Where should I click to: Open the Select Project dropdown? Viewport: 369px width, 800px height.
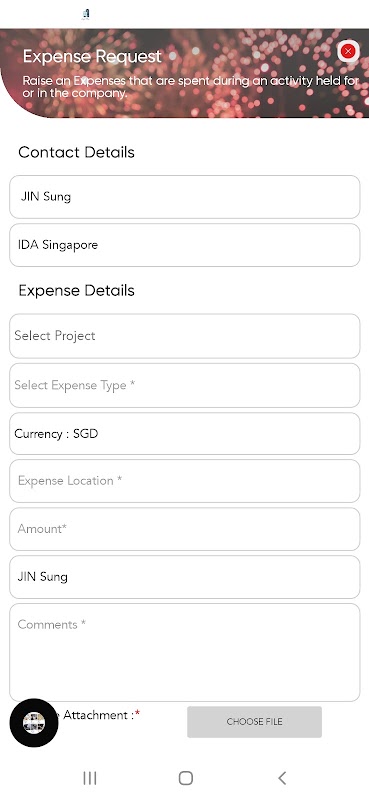pyautogui.click(x=185, y=336)
